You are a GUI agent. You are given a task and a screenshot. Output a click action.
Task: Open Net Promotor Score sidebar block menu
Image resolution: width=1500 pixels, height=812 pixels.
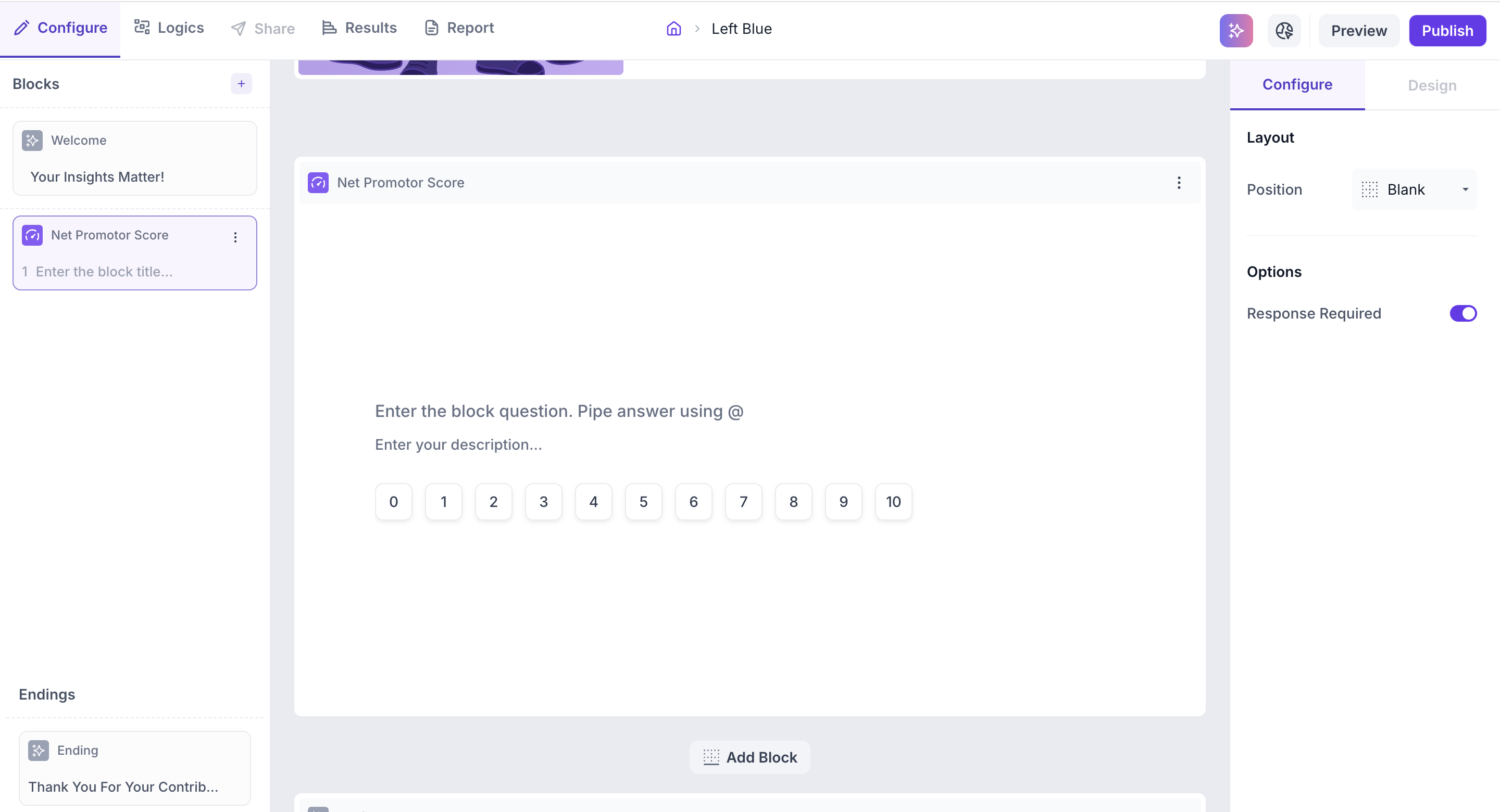point(235,237)
